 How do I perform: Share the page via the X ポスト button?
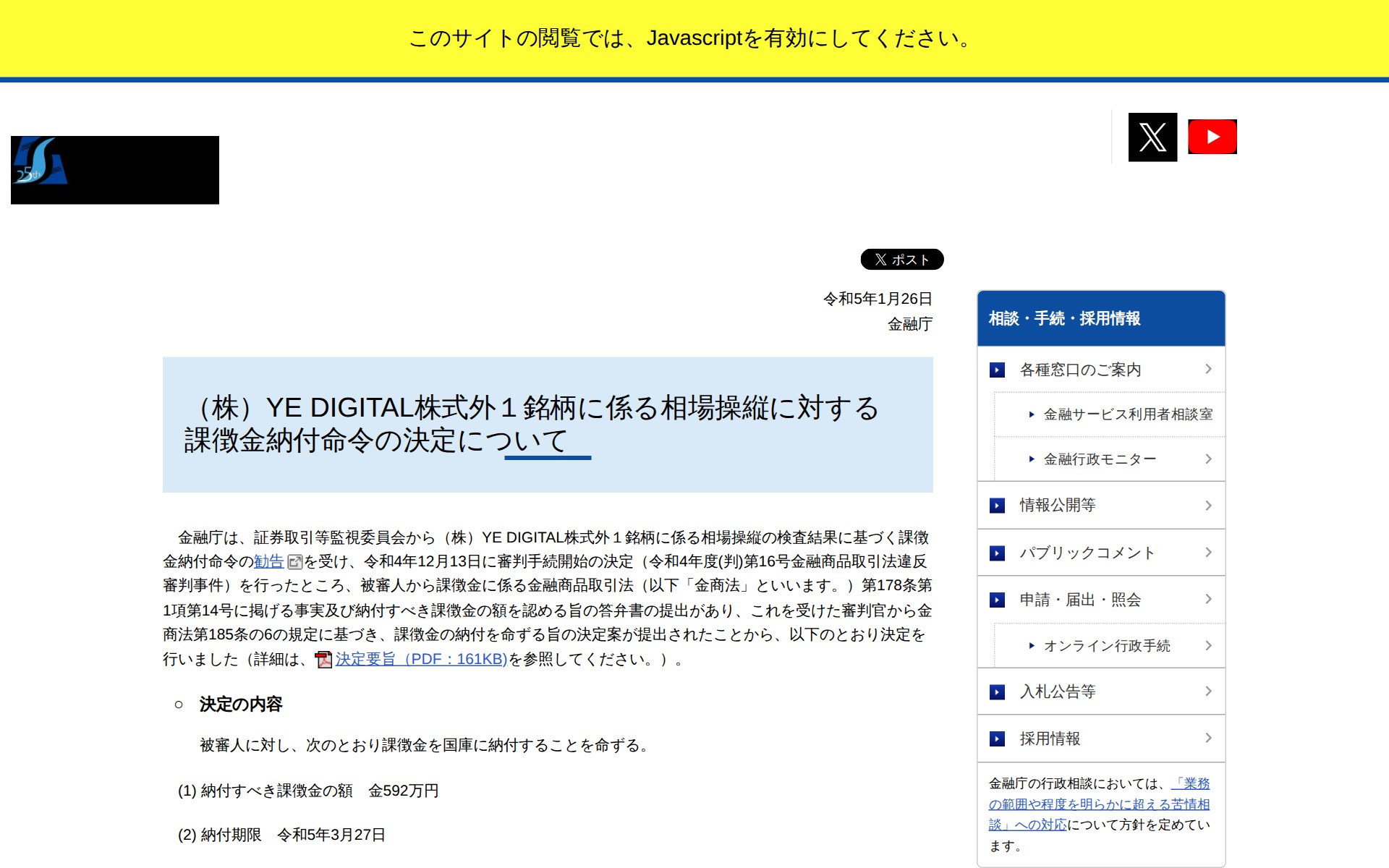[x=901, y=259]
